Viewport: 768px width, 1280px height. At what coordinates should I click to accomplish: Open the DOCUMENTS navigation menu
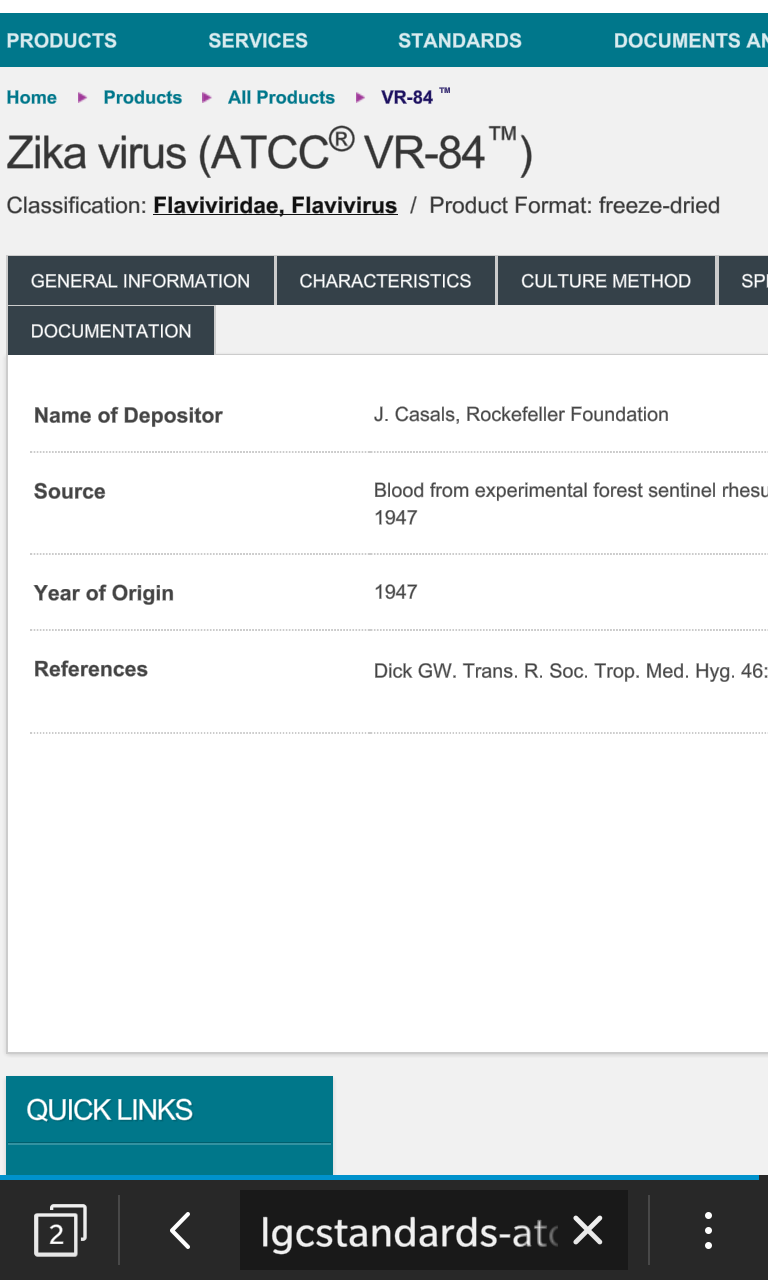click(691, 41)
